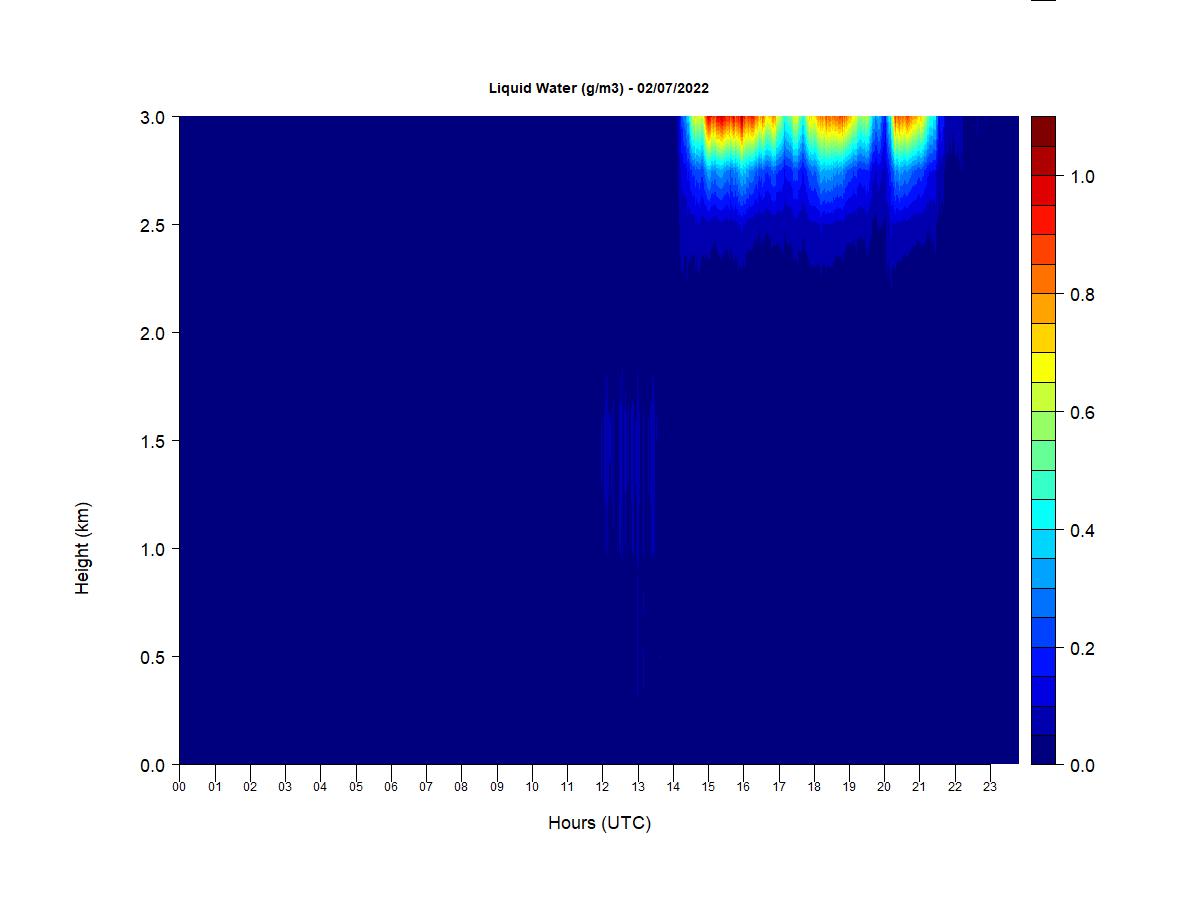The width and height of the screenshot is (1200, 900).
Task: Click hour tick label 16 on x-axis
Action: 743,787
